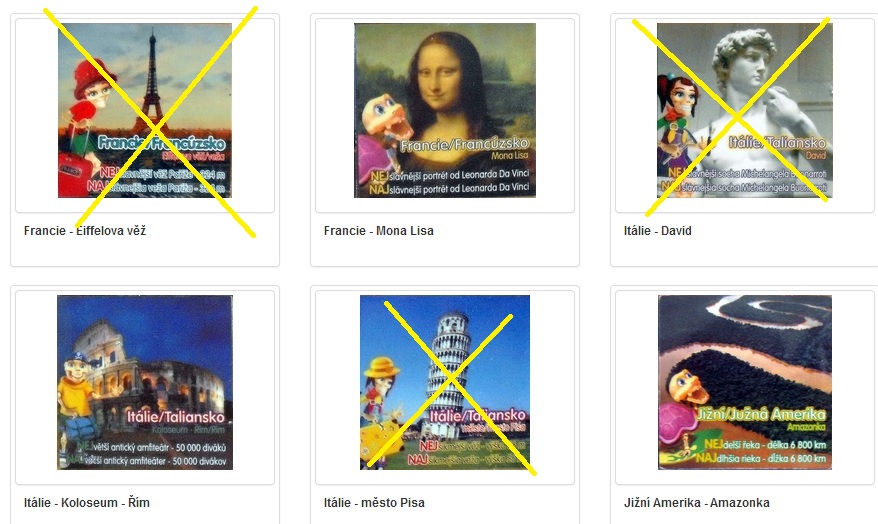Screen dimensions: 878x524
Task: Click the 'Francie/Francúzsko' heading on Mona Lisa card
Action: pyautogui.click(x=464, y=144)
